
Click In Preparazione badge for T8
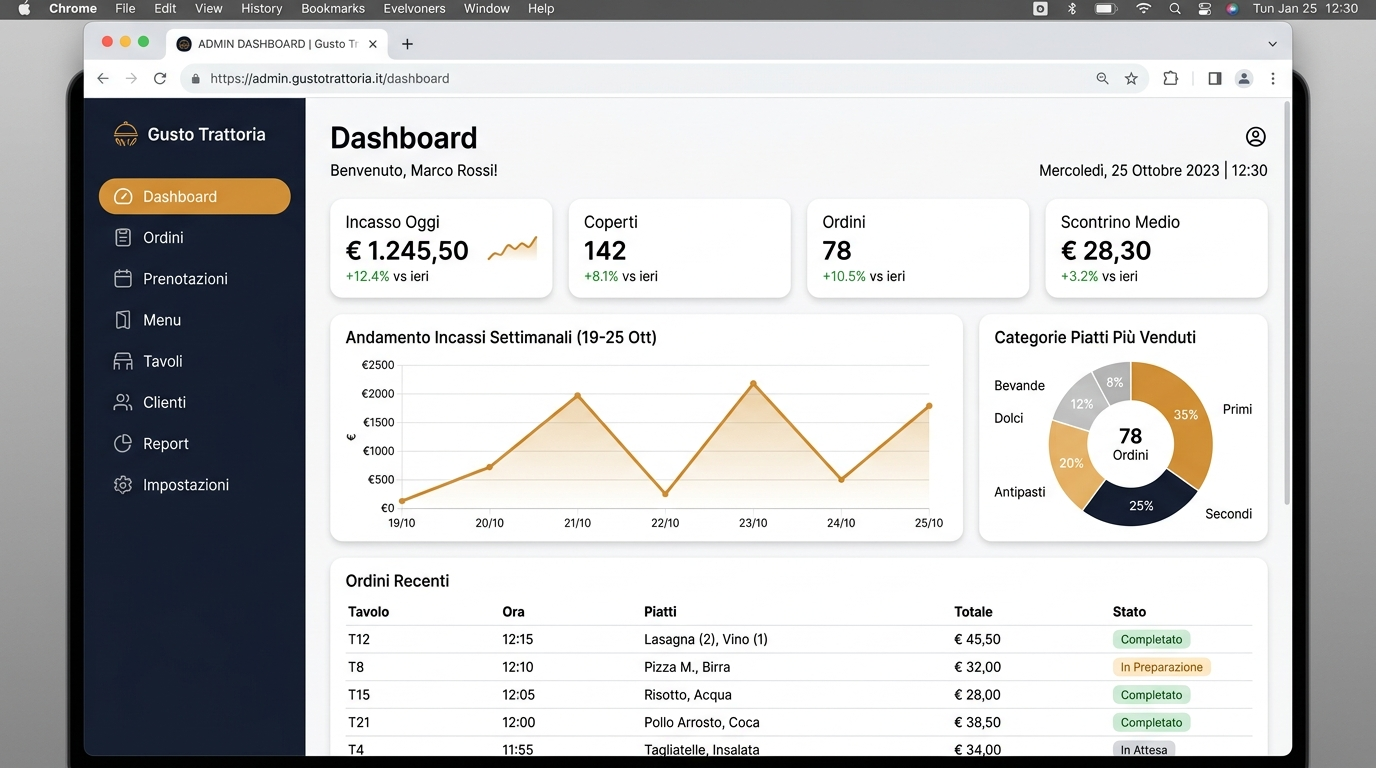point(1161,667)
